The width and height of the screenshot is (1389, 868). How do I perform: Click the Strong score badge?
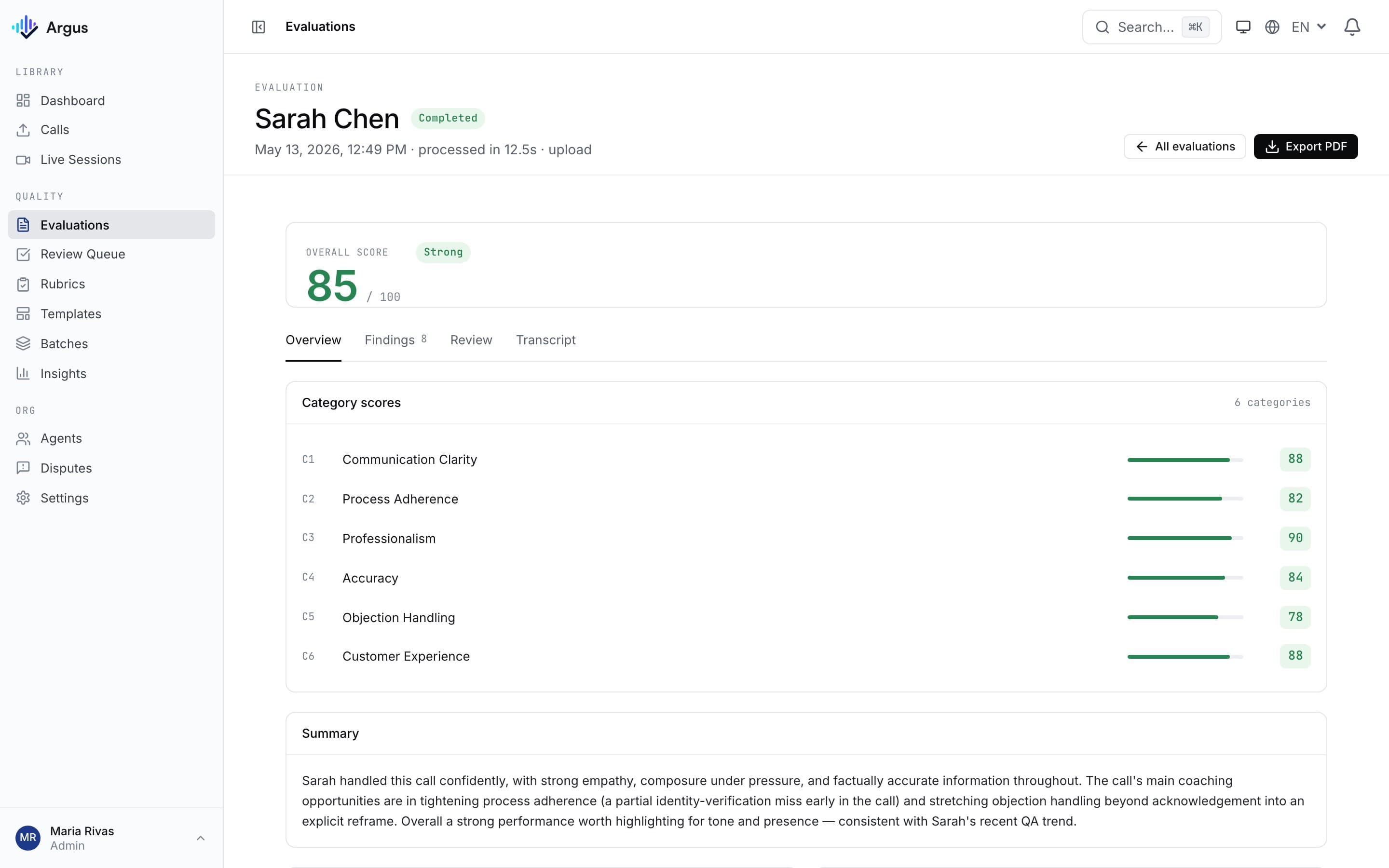443,252
